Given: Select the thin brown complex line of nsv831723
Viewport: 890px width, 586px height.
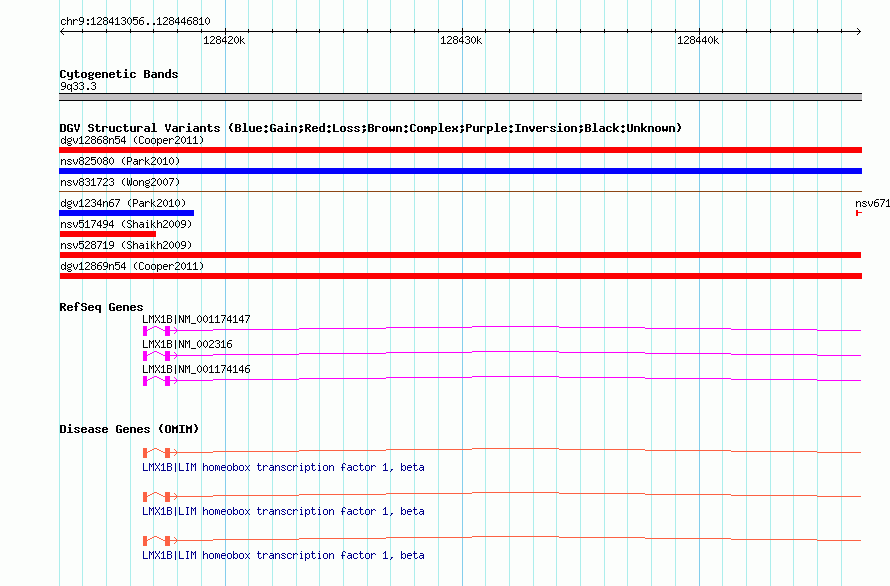Looking at the screenshot, I should click(x=460, y=192).
